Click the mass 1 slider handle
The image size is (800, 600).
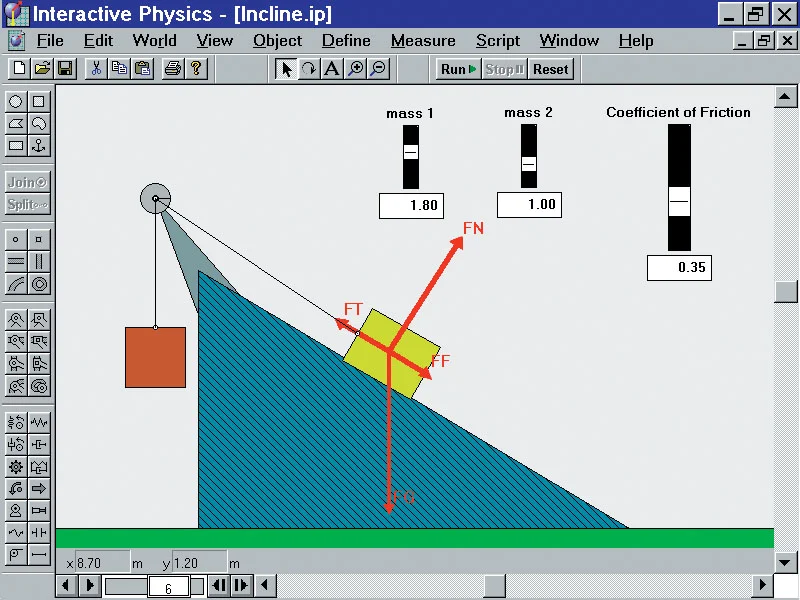pyautogui.click(x=410, y=152)
